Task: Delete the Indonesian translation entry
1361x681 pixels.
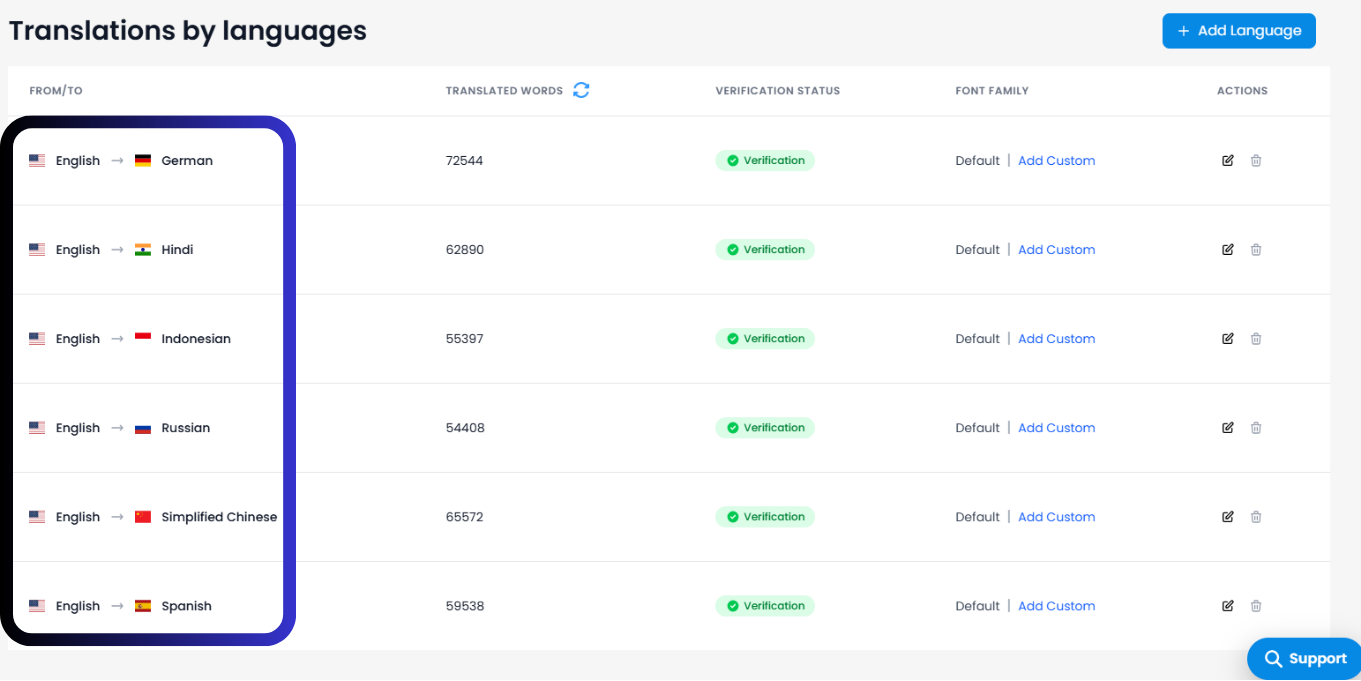Action: click(1256, 338)
